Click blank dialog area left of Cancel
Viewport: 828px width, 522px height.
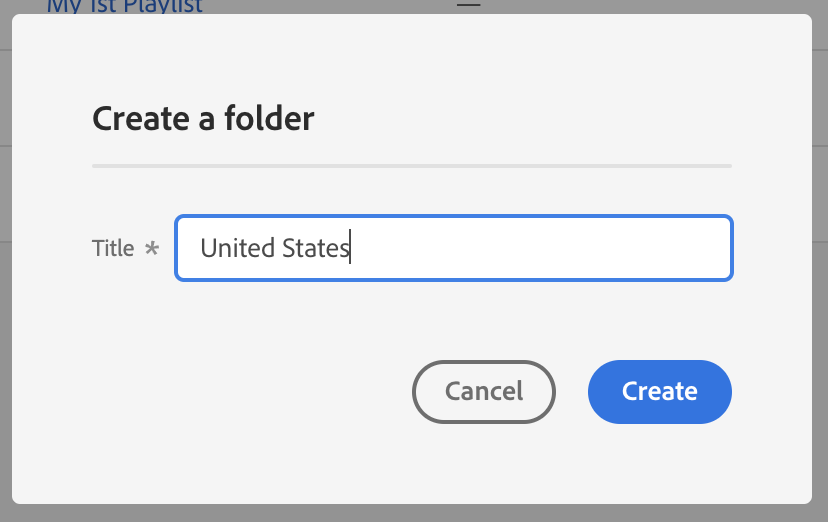(x=250, y=391)
